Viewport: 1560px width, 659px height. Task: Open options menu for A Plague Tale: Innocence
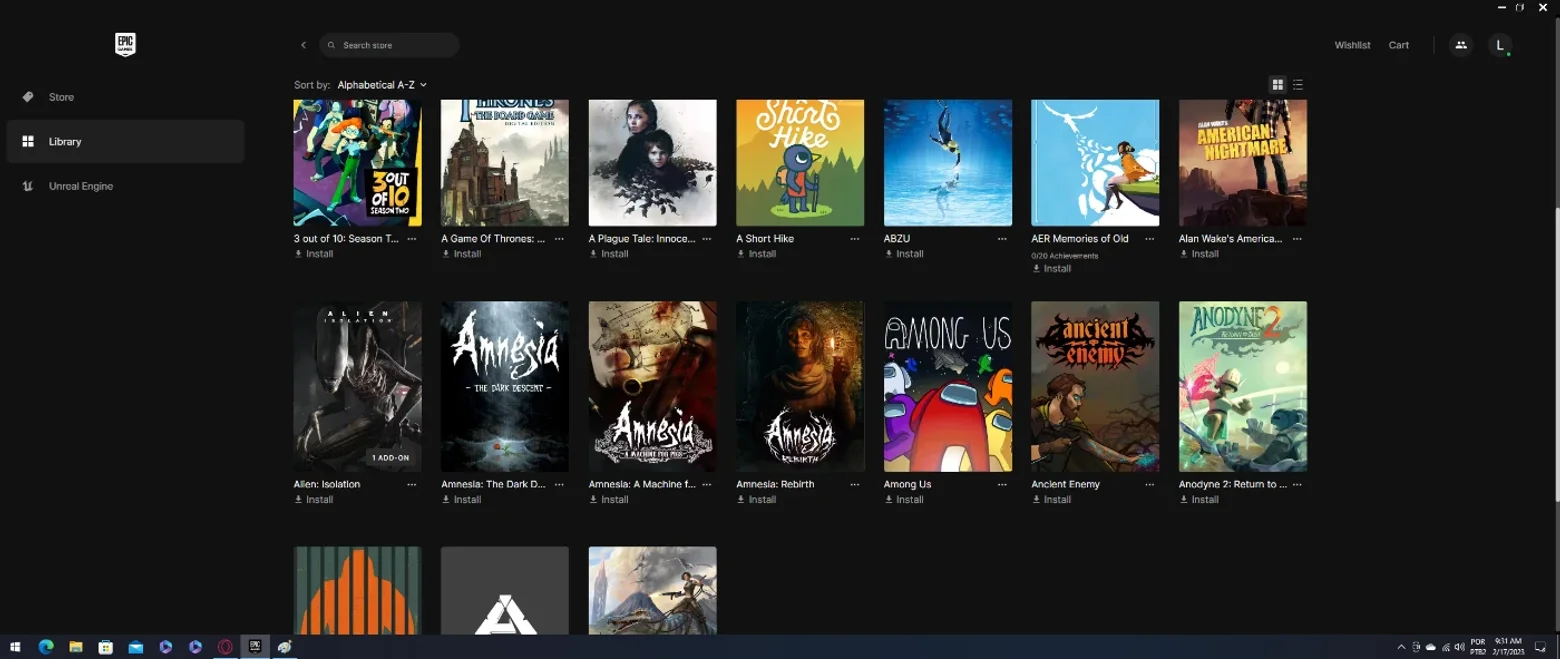point(707,239)
